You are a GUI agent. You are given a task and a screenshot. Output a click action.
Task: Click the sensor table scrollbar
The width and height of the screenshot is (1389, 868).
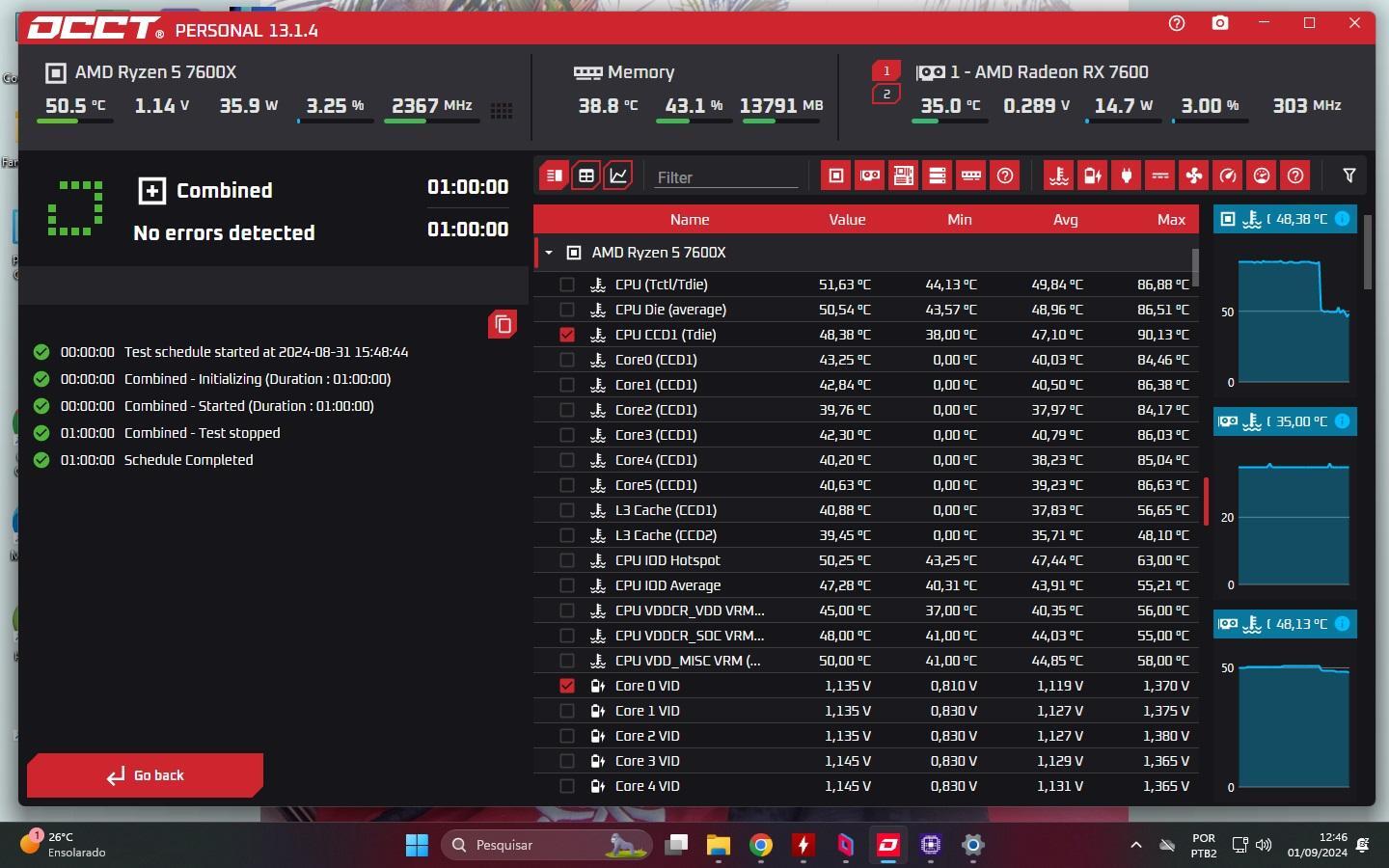pos(1196,267)
